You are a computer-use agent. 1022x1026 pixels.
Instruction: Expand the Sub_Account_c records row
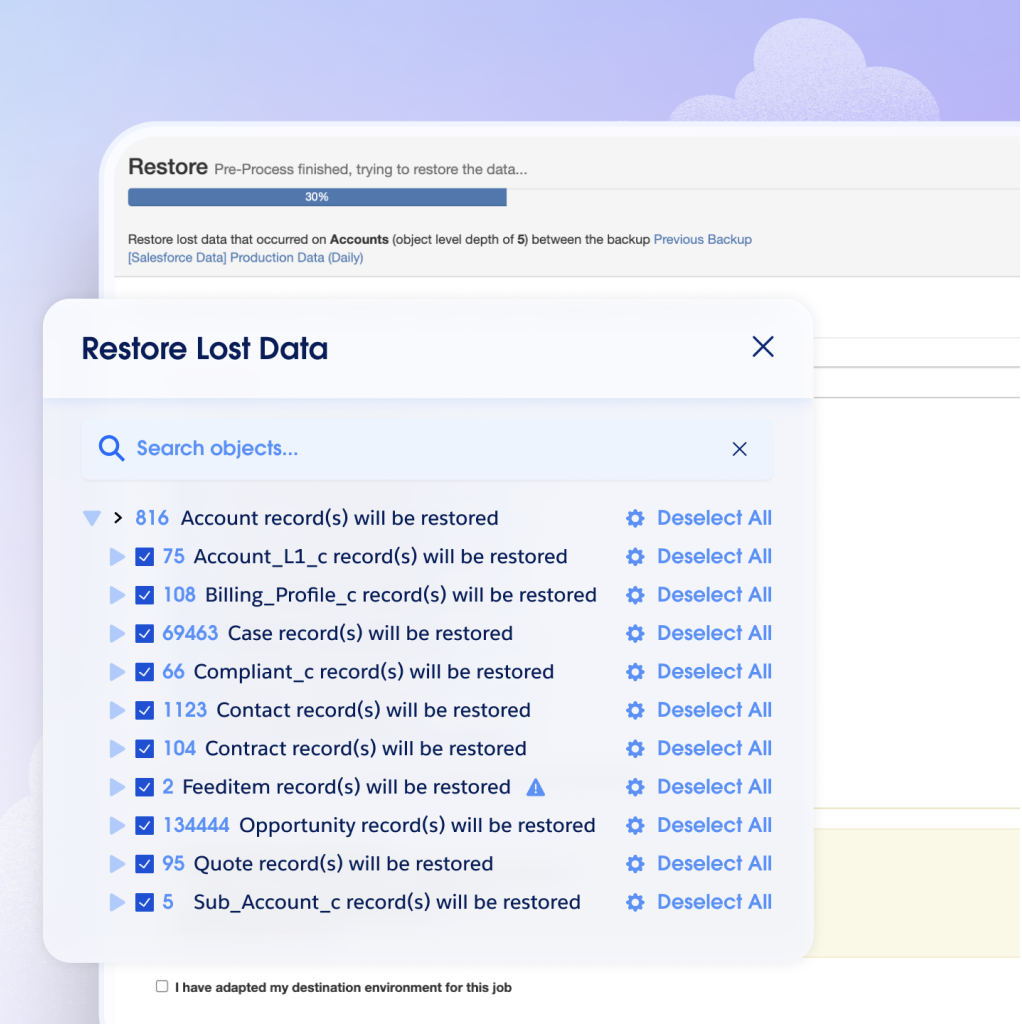pyautogui.click(x=117, y=902)
